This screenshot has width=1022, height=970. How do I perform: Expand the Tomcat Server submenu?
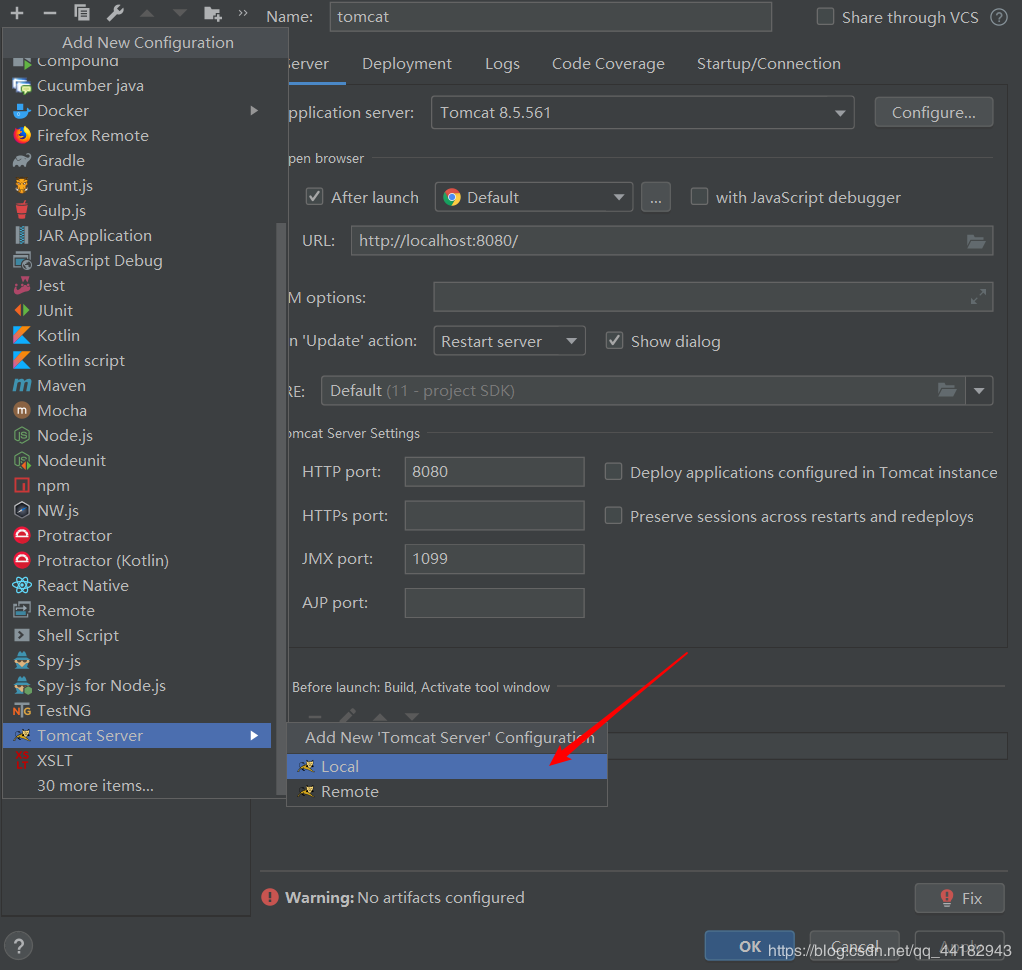click(x=137, y=735)
